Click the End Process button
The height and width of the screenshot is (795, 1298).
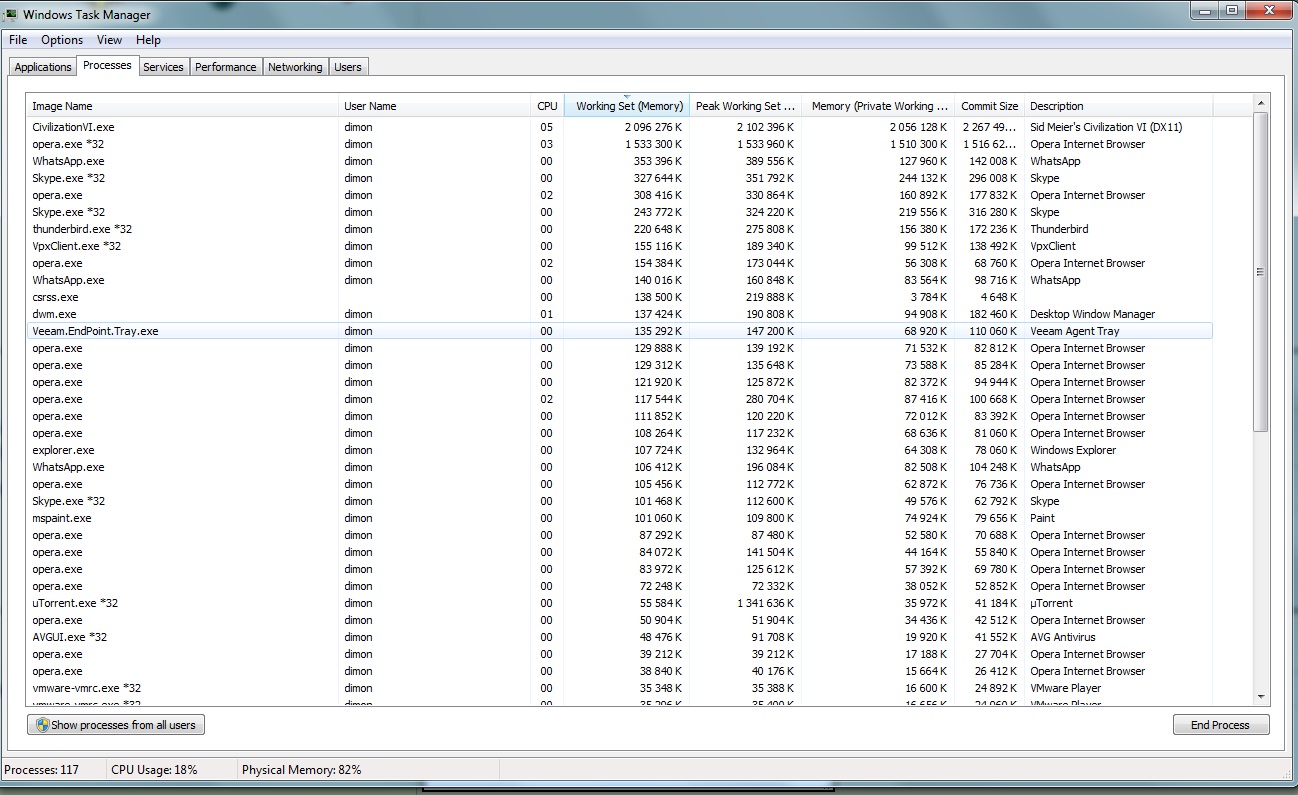1220,725
